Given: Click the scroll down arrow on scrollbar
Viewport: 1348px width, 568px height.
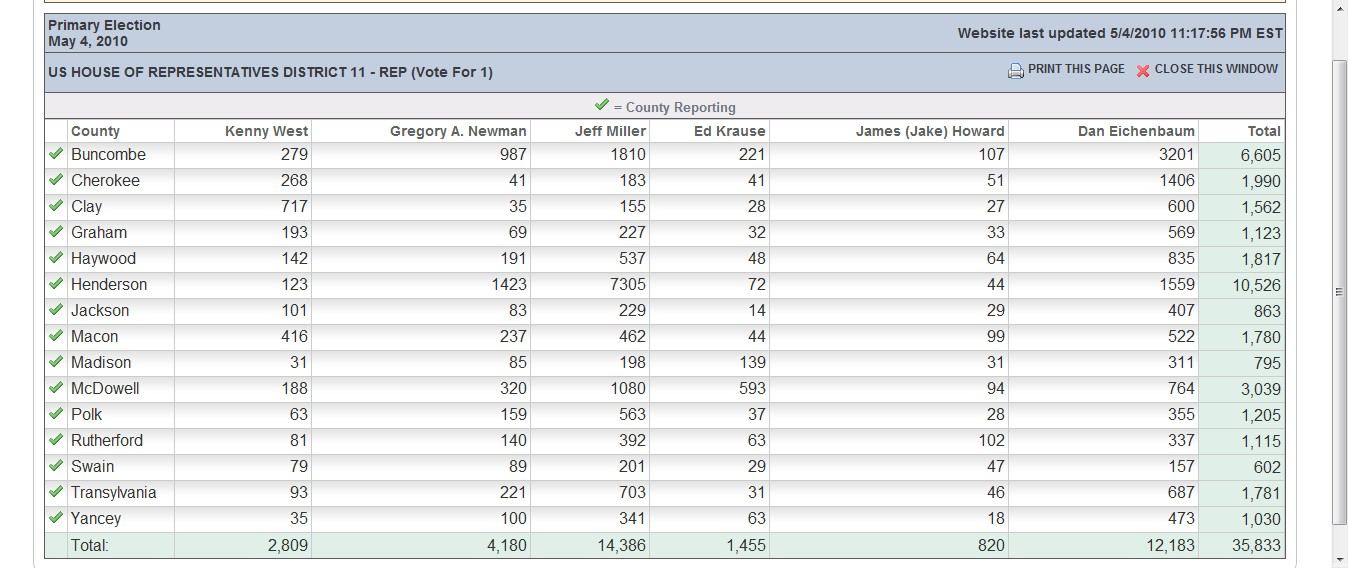Looking at the screenshot, I should coord(1340,558).
